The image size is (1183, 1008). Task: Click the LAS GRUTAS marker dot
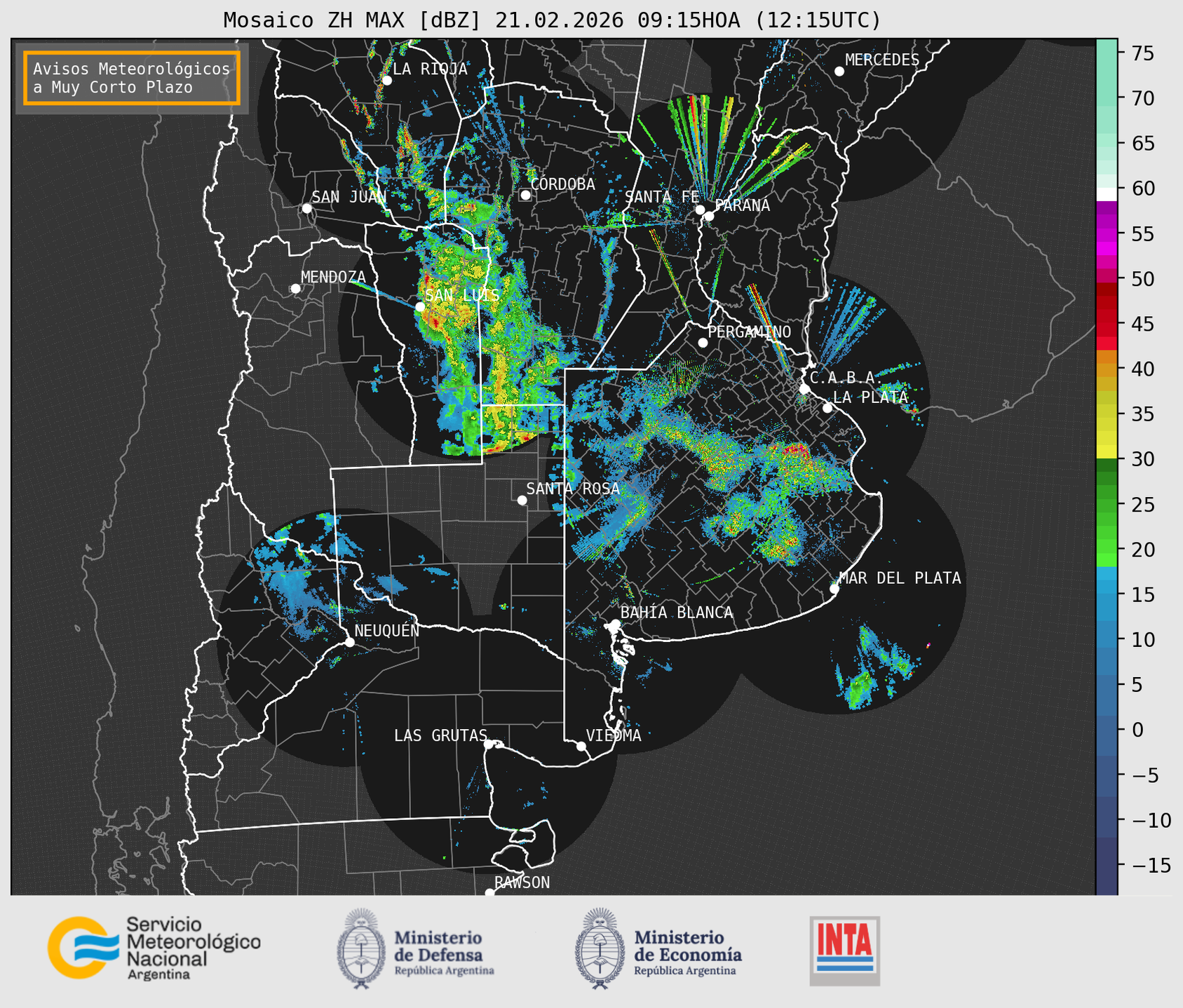pos(488,744)
